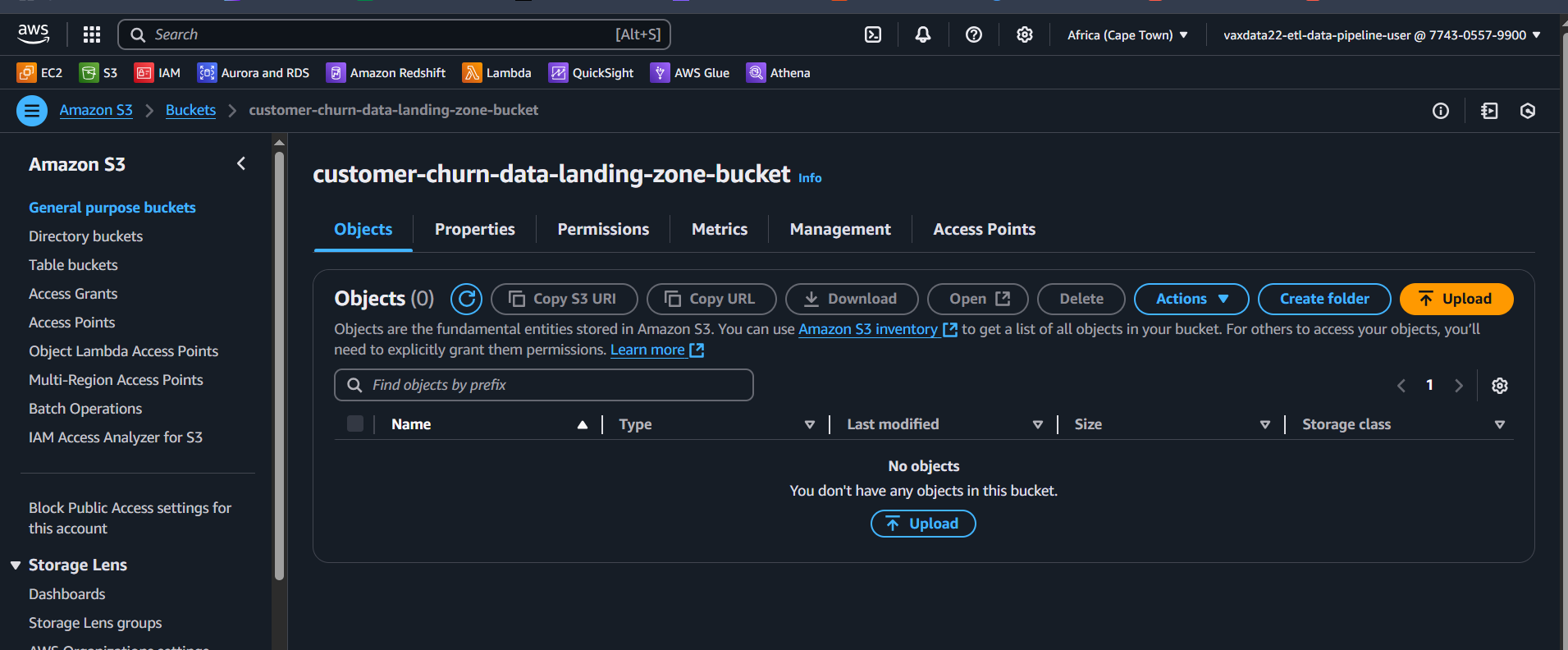Switch to the Permissions tab
The image size is (1568, 650).
[603, 230]
